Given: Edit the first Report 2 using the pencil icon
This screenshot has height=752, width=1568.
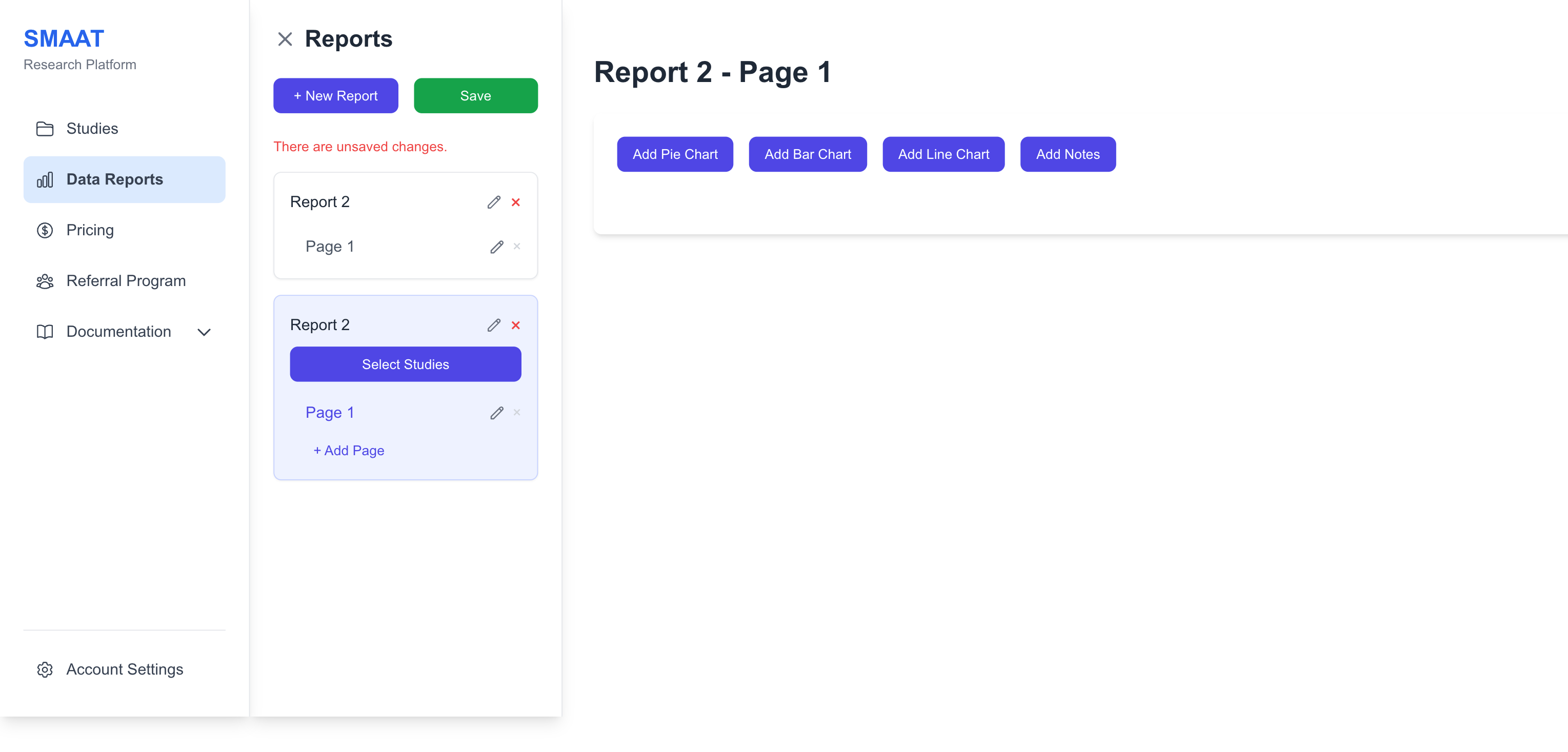Looking at the screenshot, I should (493, 202).
